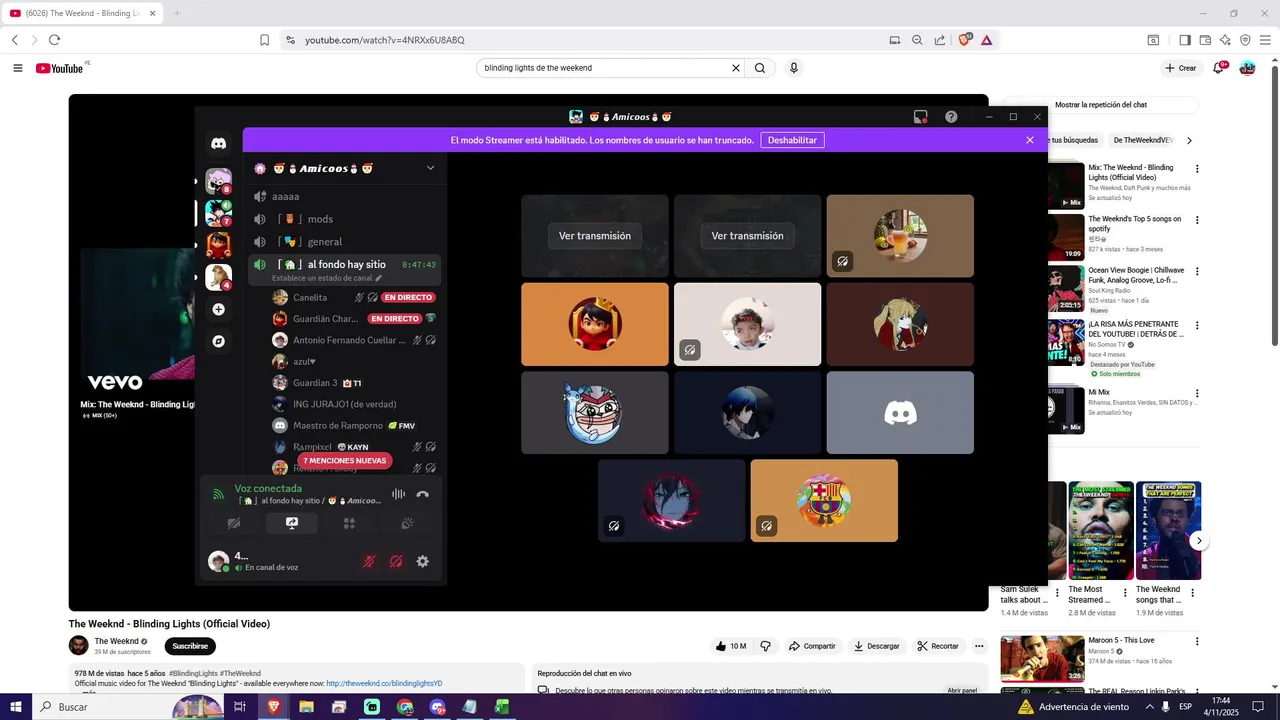Open Brave Wallet icon
The height and width of the screenshot is (720, 1280).
click(1205, 40)
